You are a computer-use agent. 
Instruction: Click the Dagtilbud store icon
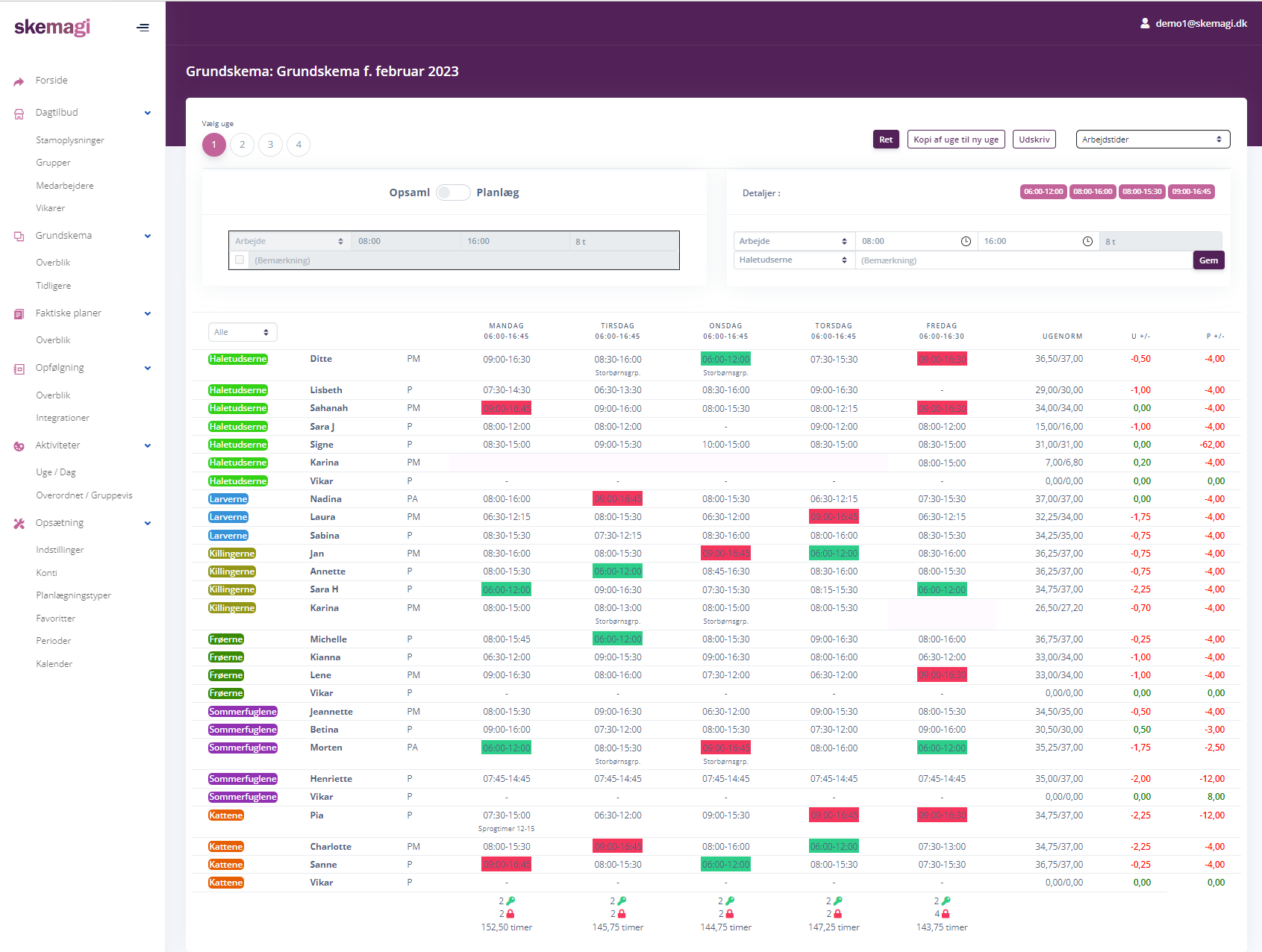(19, 113)
